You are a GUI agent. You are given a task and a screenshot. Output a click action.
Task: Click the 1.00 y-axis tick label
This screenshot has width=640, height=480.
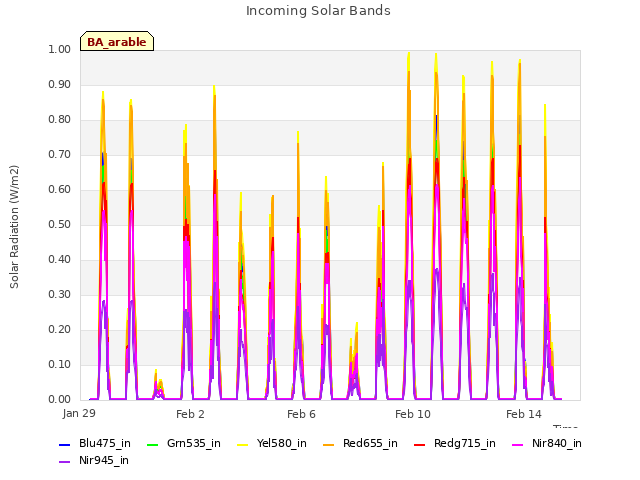(60, 49)
